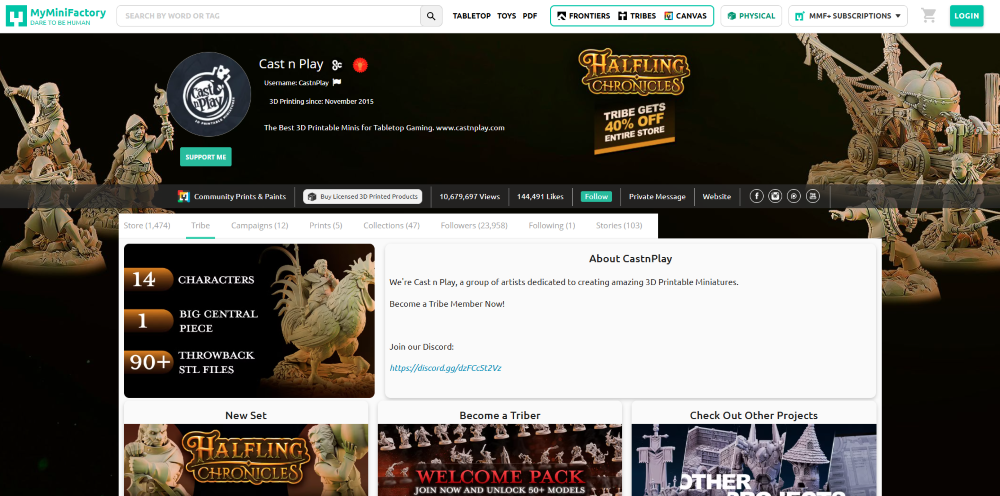1000x496 pixels.
Task: Click the red lightbulb badge
Action: [360, 64]
